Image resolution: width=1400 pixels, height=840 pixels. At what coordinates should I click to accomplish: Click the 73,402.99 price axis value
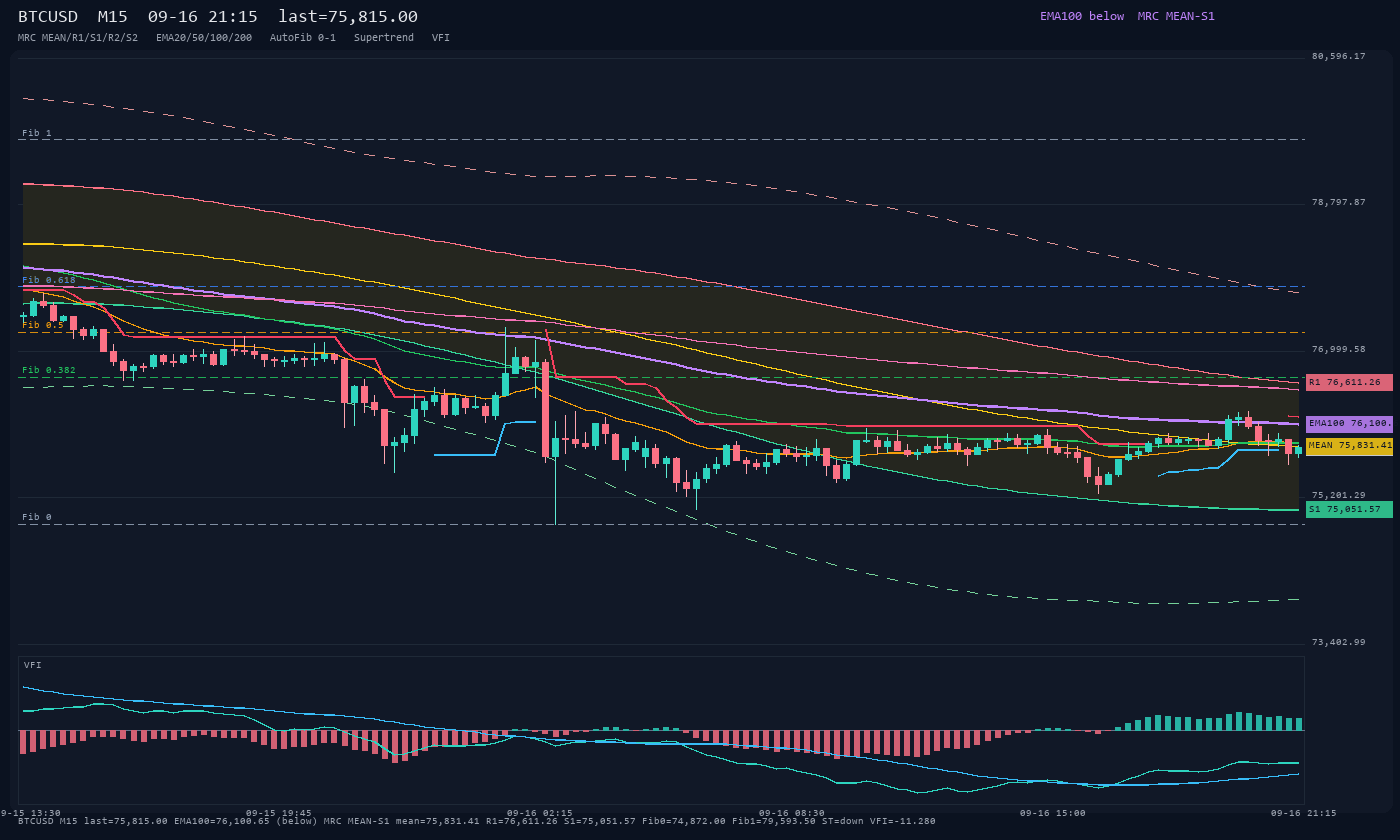[x=1338, y=642]
